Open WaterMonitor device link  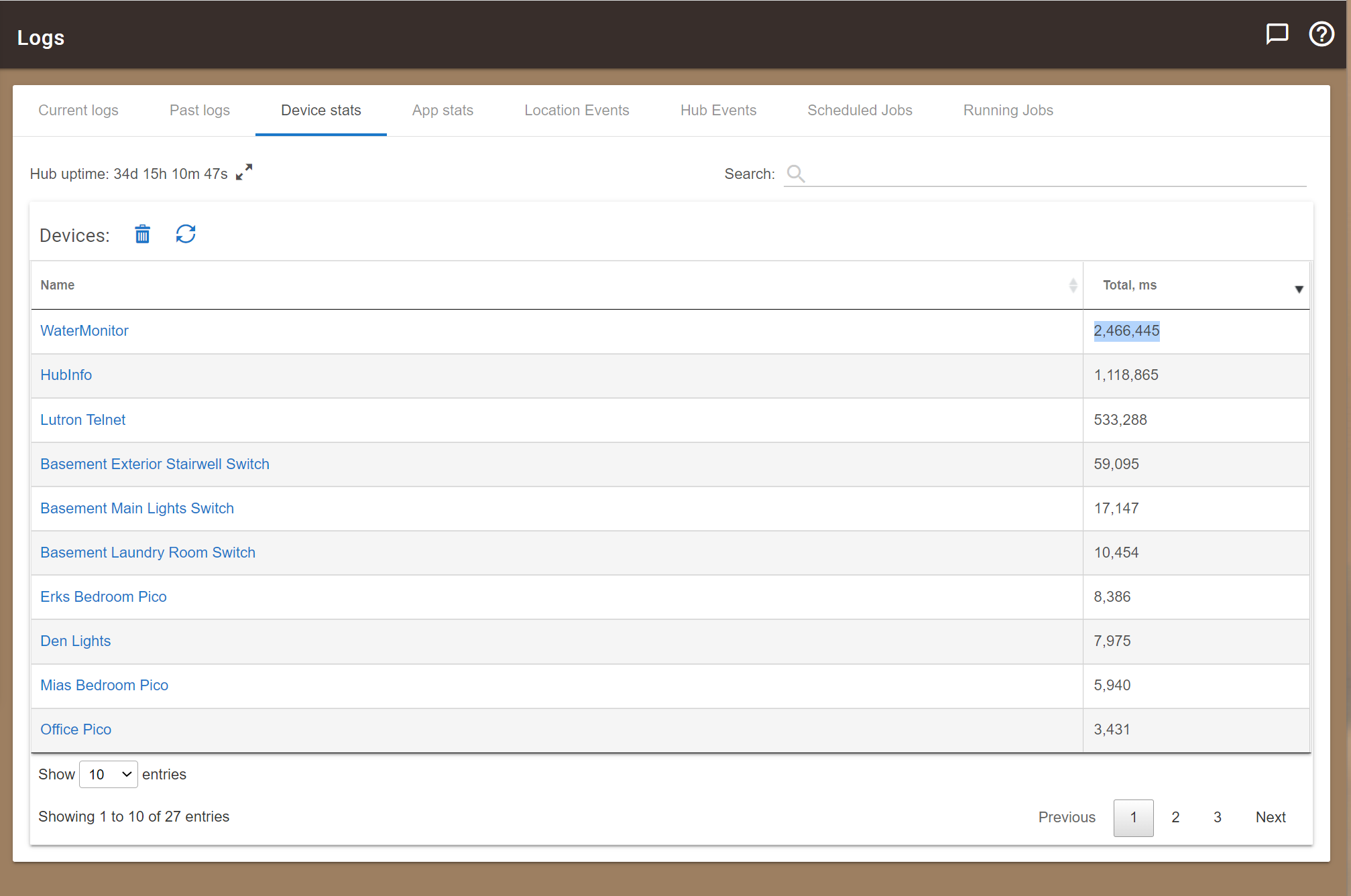(84, 331)
